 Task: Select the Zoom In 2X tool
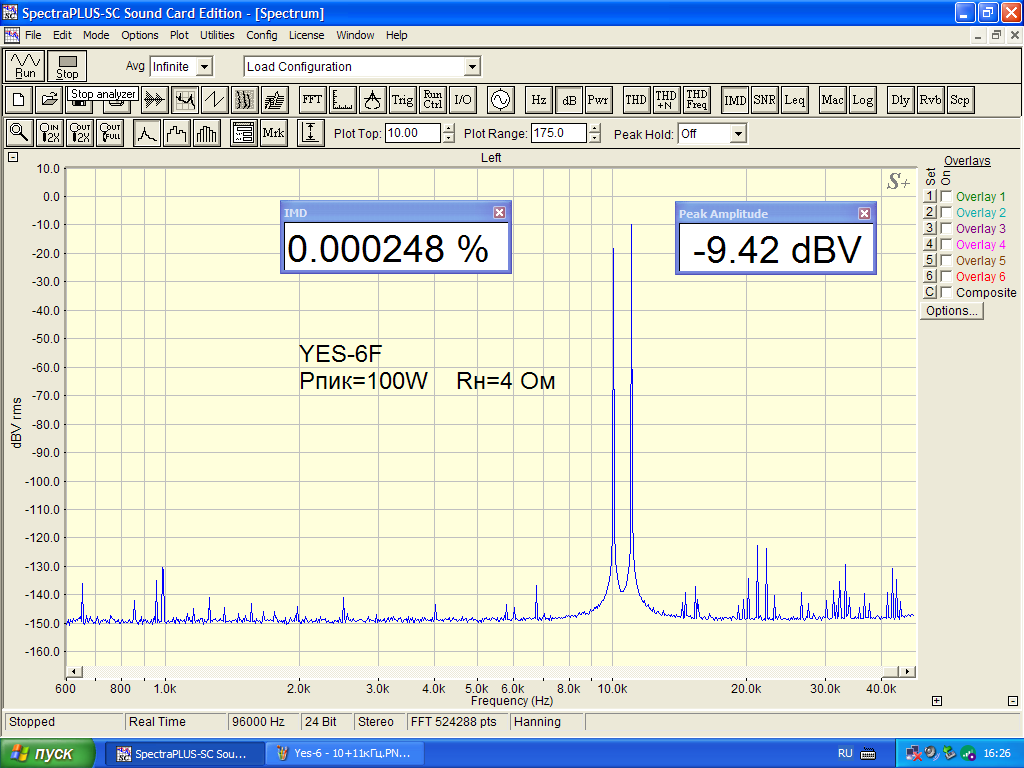pyautogui.click(x=49, y=133)
